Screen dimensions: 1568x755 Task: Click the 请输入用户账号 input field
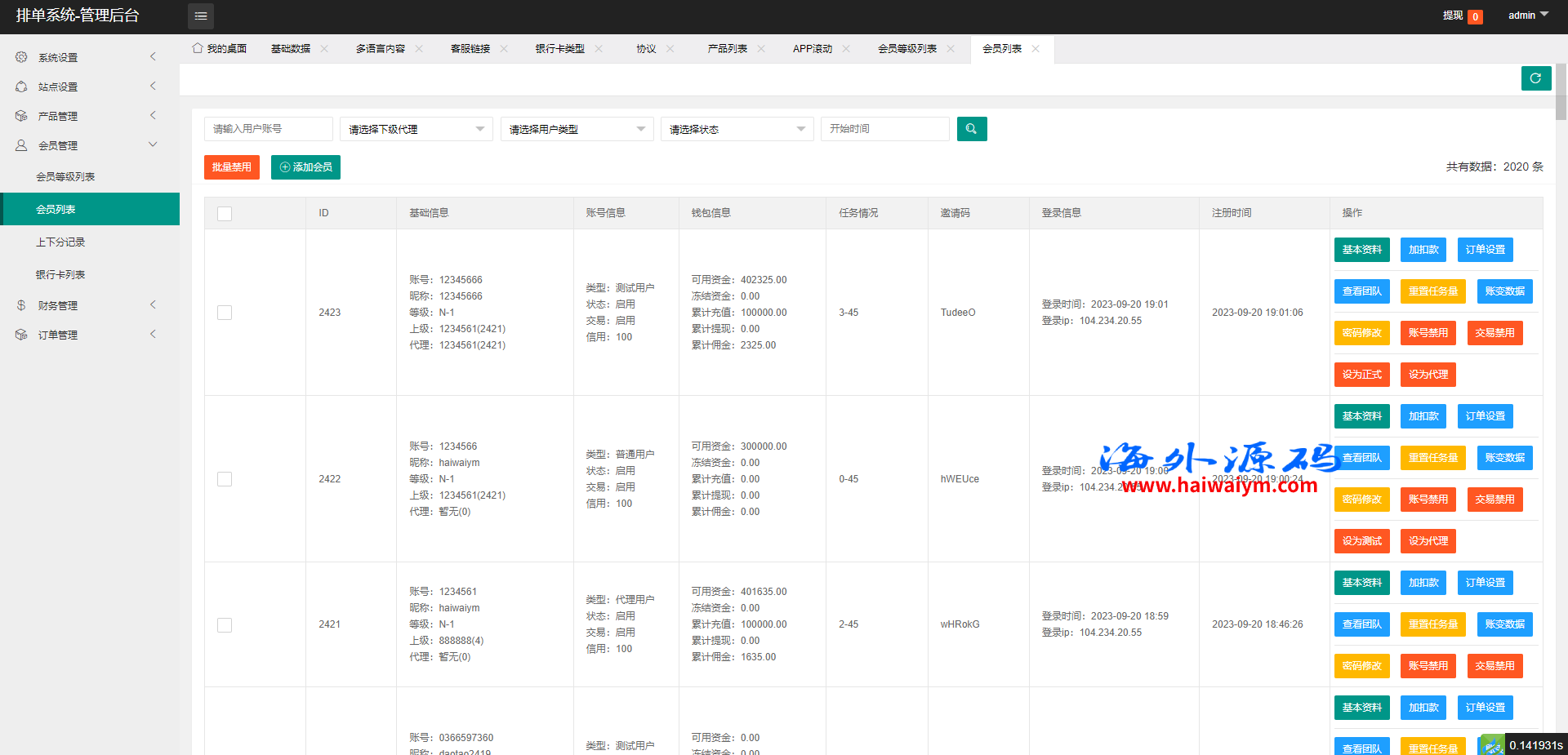(x=268, y=129)
